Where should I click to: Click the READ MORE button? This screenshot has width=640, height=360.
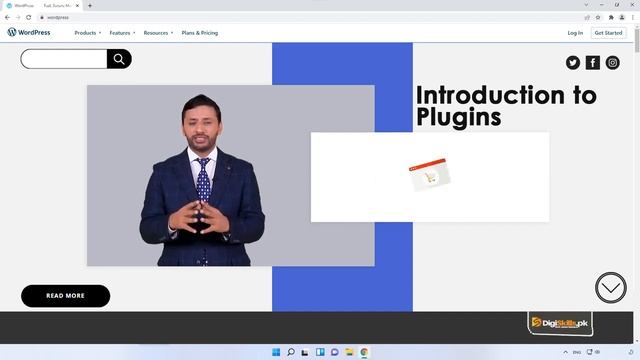[x=65, y=296]
